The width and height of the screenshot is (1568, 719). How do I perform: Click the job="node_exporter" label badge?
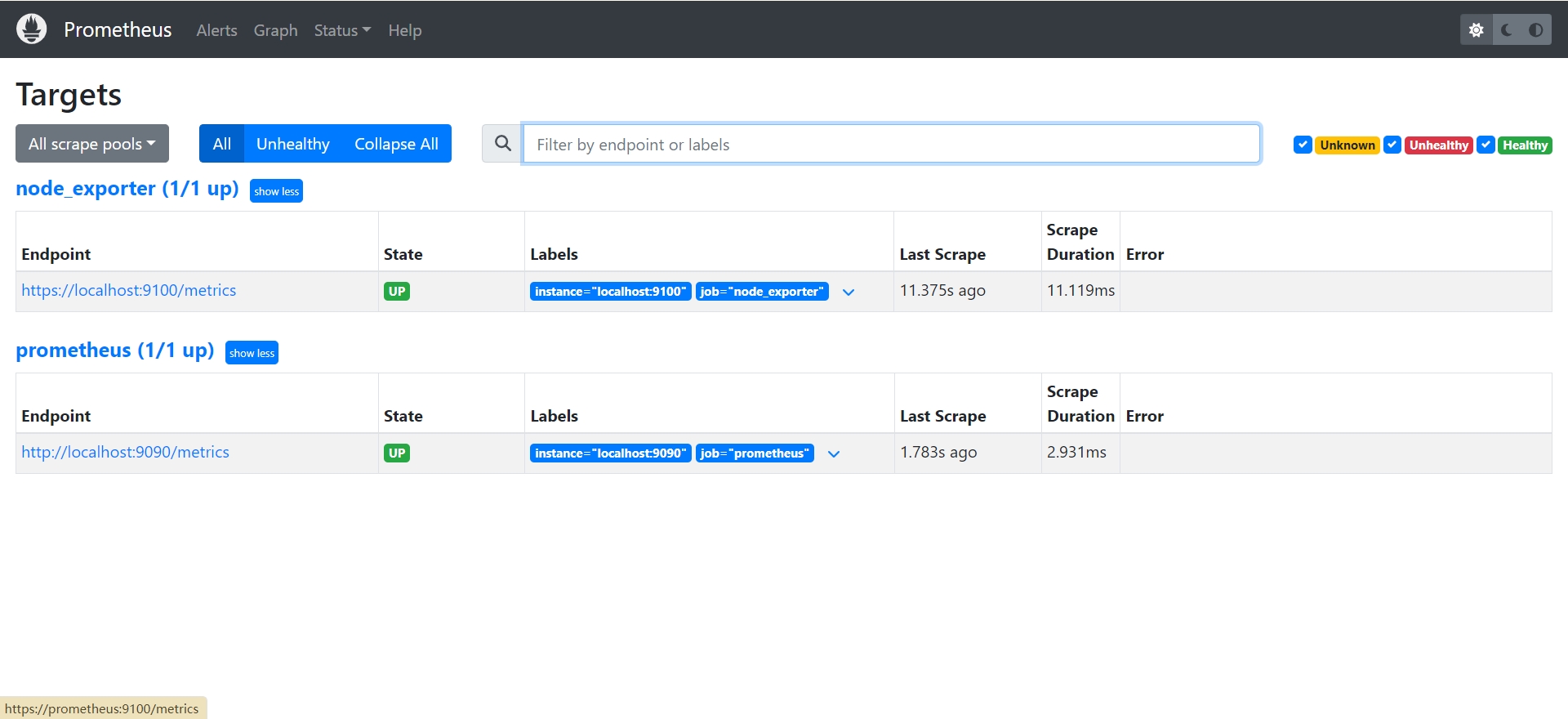pyautogui.click(x=761, y=292)
